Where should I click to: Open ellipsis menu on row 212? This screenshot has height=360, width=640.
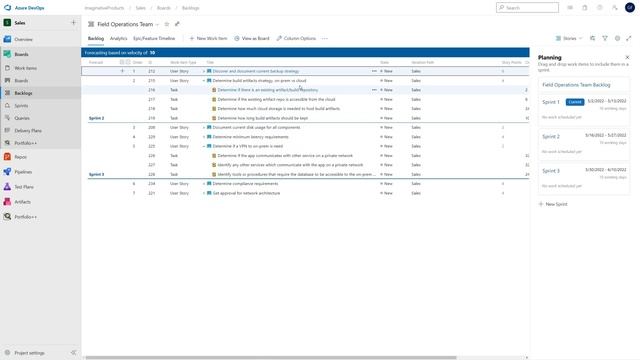pos(374,71)
